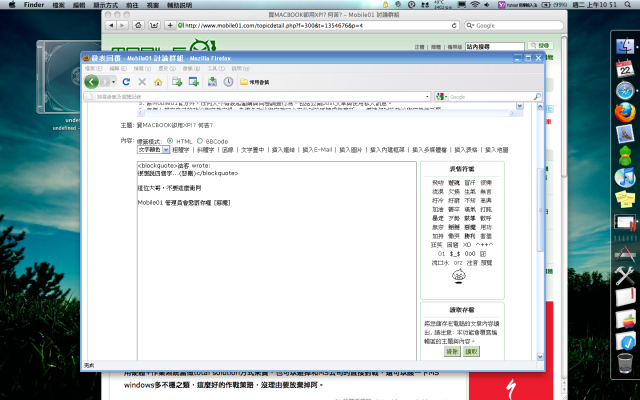Click the 插入圖片 insert image link
This screenshot has height=400, width=640.
(351, 150)
